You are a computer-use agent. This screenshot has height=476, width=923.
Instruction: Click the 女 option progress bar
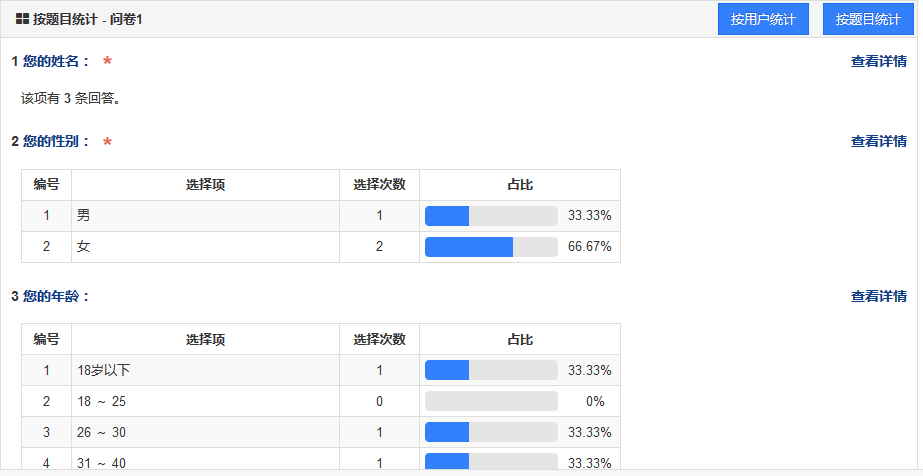click(x=491, y=247)
